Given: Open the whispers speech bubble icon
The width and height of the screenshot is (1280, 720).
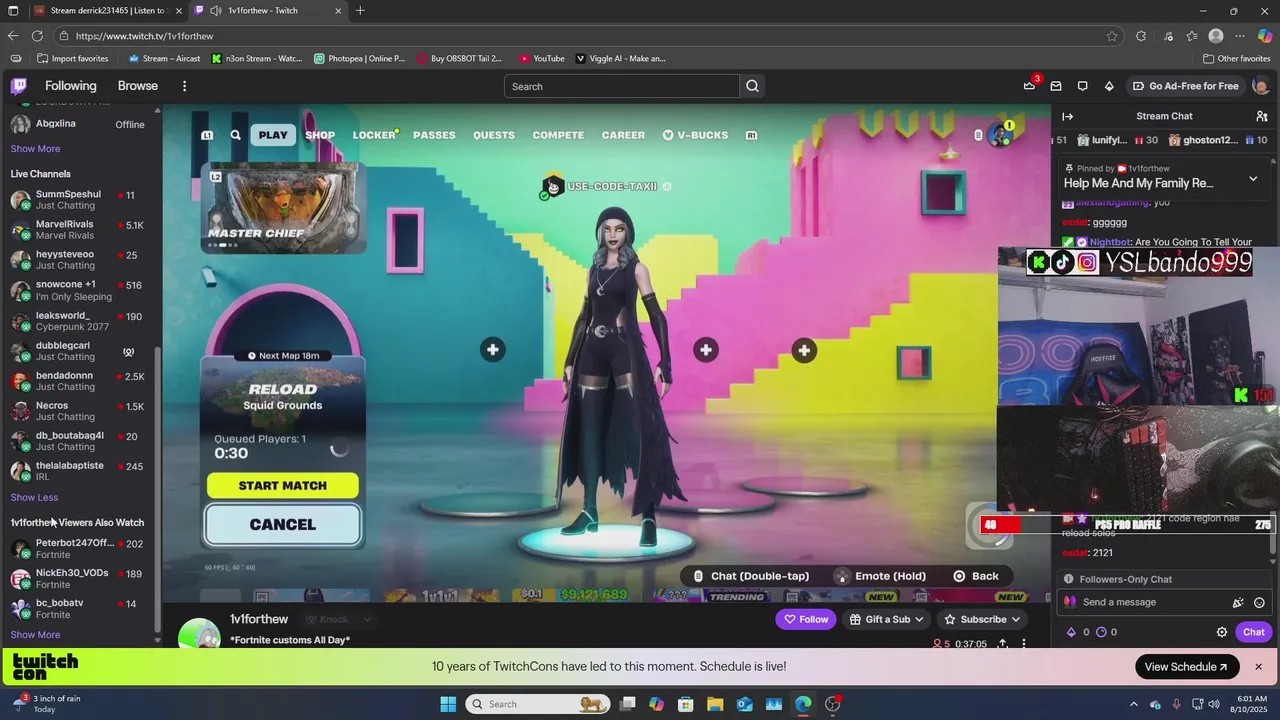Looking at the screenshot, I should click(1082, 86).
